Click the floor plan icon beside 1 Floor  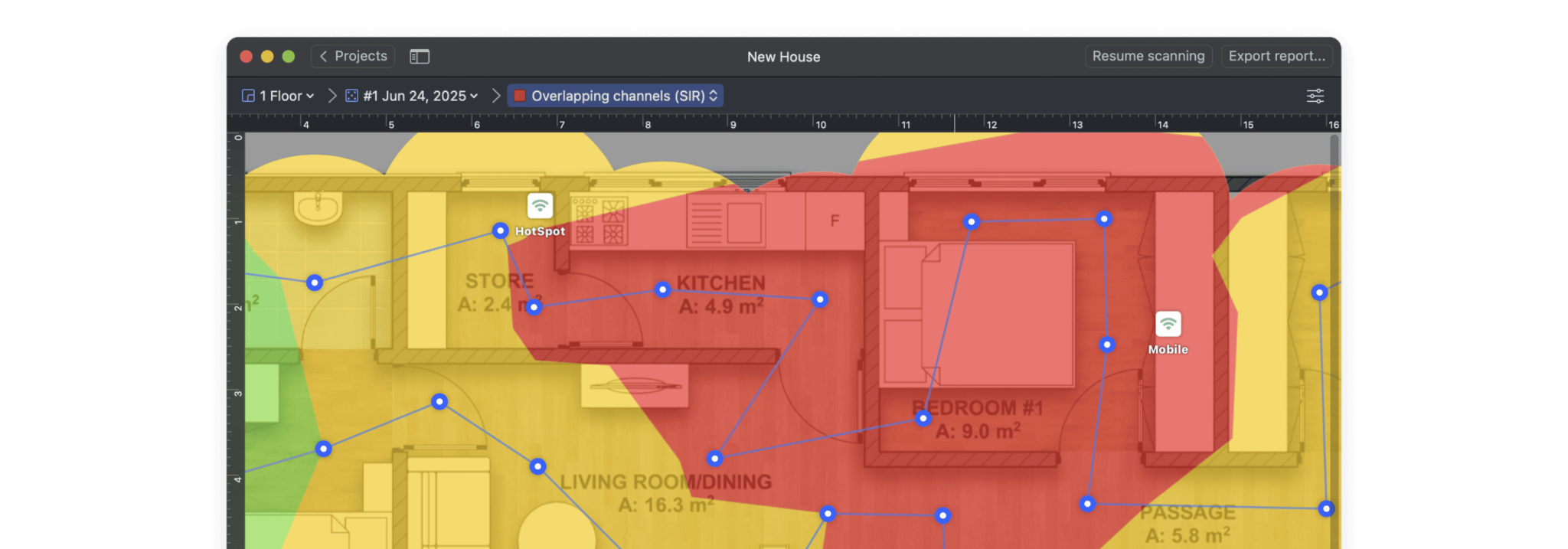pyautogui.click(x=248, y=96)
